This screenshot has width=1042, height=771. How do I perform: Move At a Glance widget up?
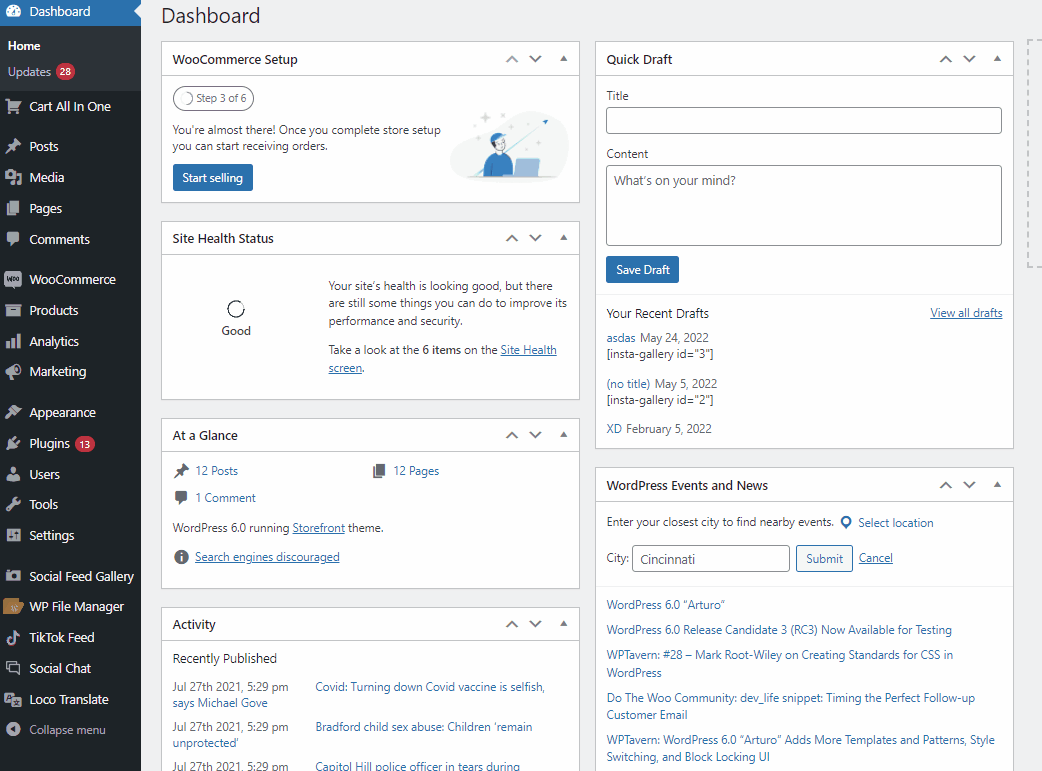coord(512,435)
